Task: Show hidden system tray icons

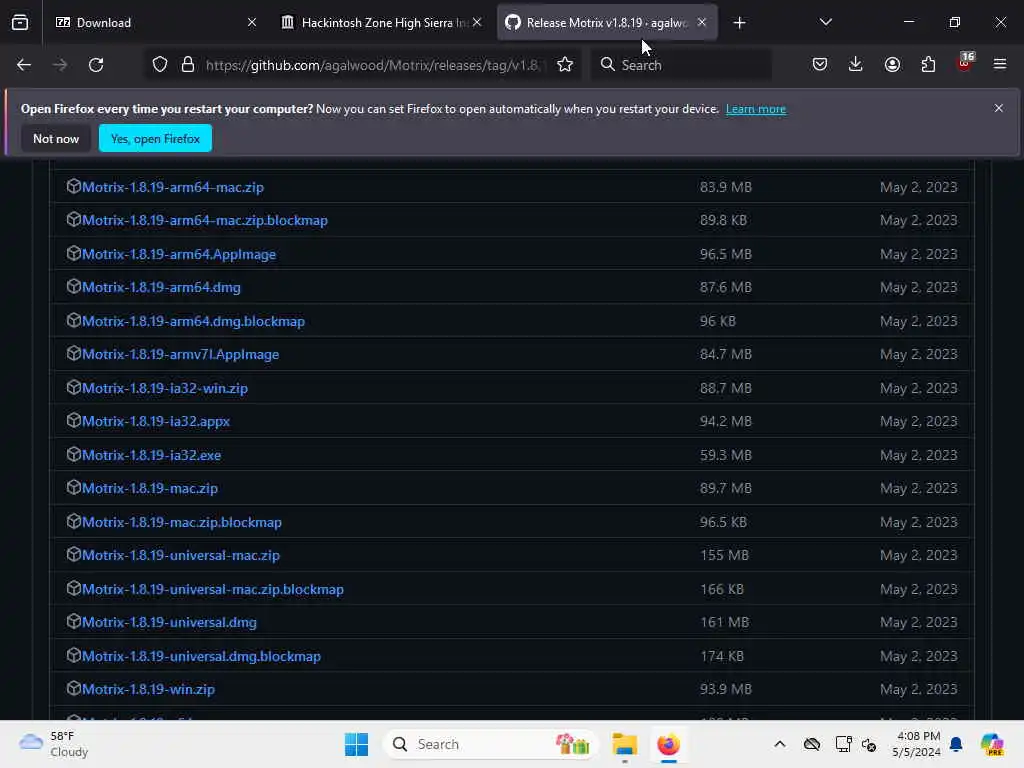Action: [x=780, y=744]
